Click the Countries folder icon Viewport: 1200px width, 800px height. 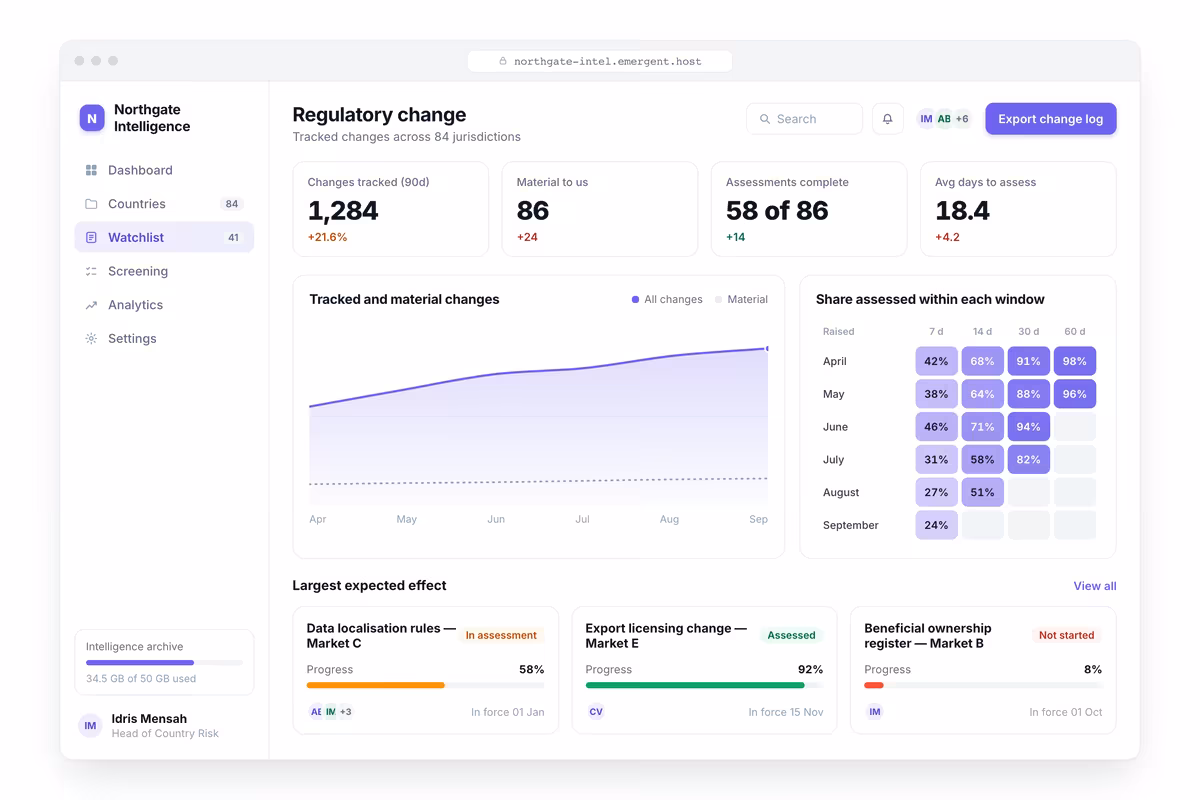click(x=91, y=204)
